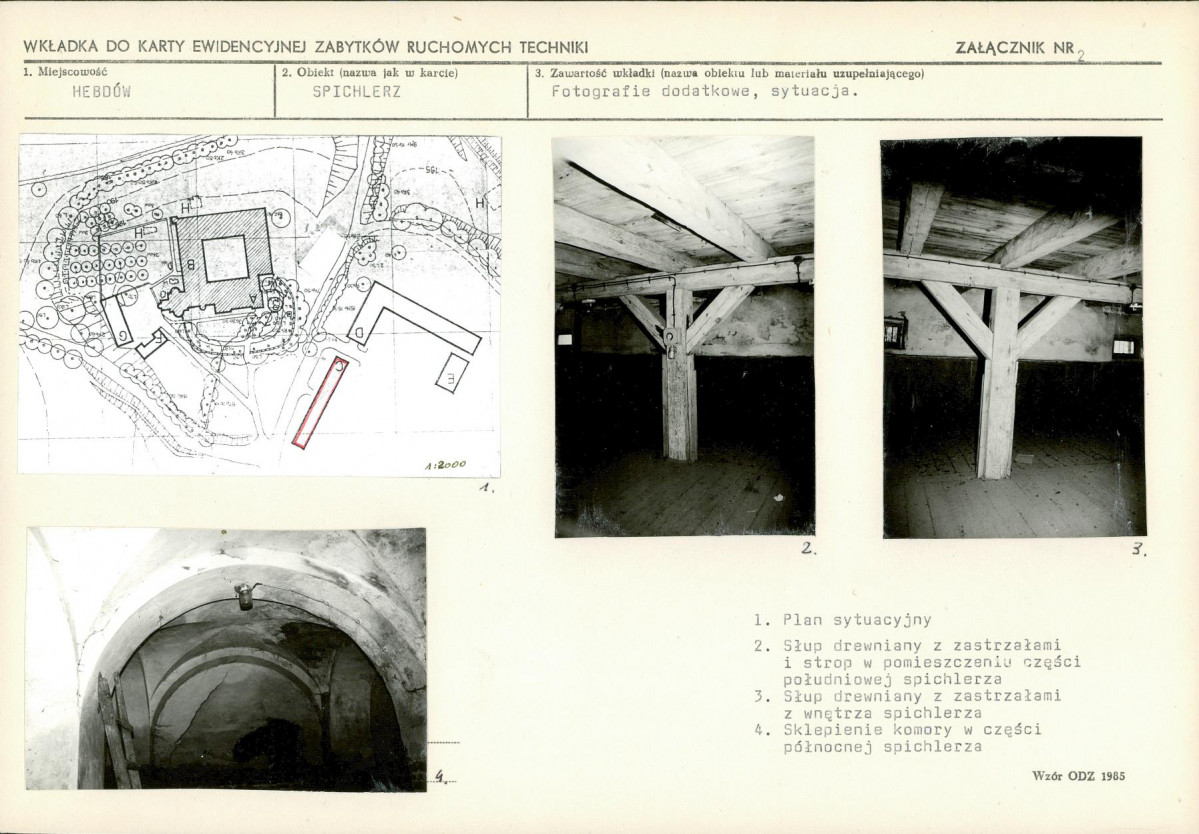
Task: Click the object value 'SPICHLERZ'
Action: coord(356,92)
